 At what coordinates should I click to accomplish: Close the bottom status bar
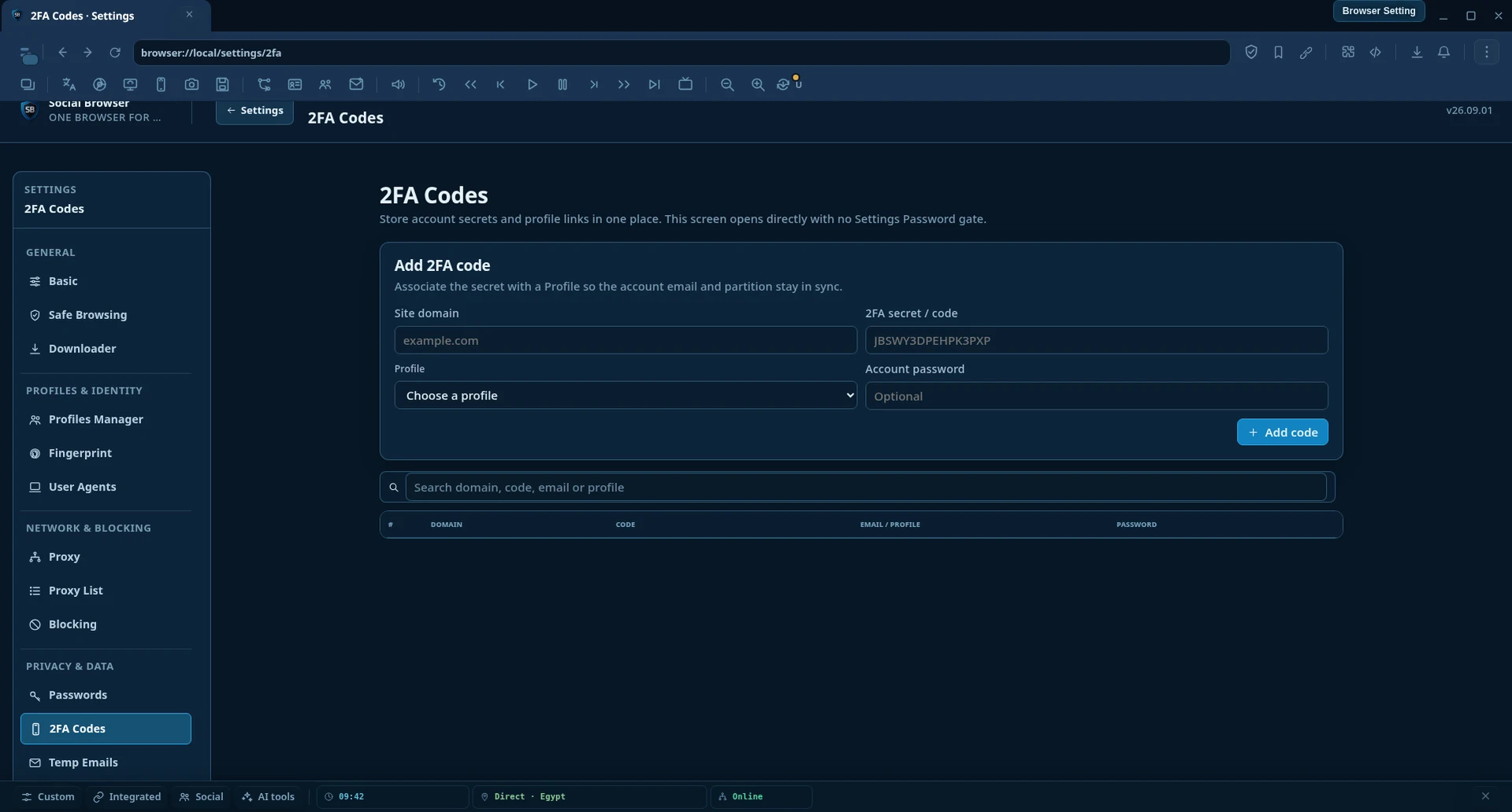(1485, 796)
